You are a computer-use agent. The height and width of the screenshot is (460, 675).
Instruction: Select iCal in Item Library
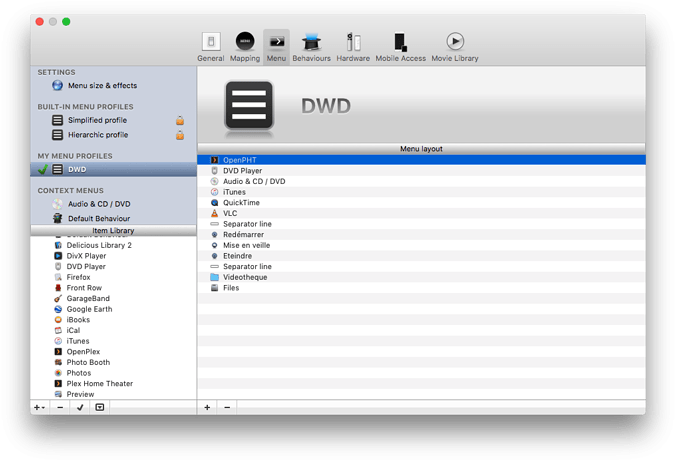pyautogui.click(x=113, y=330)
